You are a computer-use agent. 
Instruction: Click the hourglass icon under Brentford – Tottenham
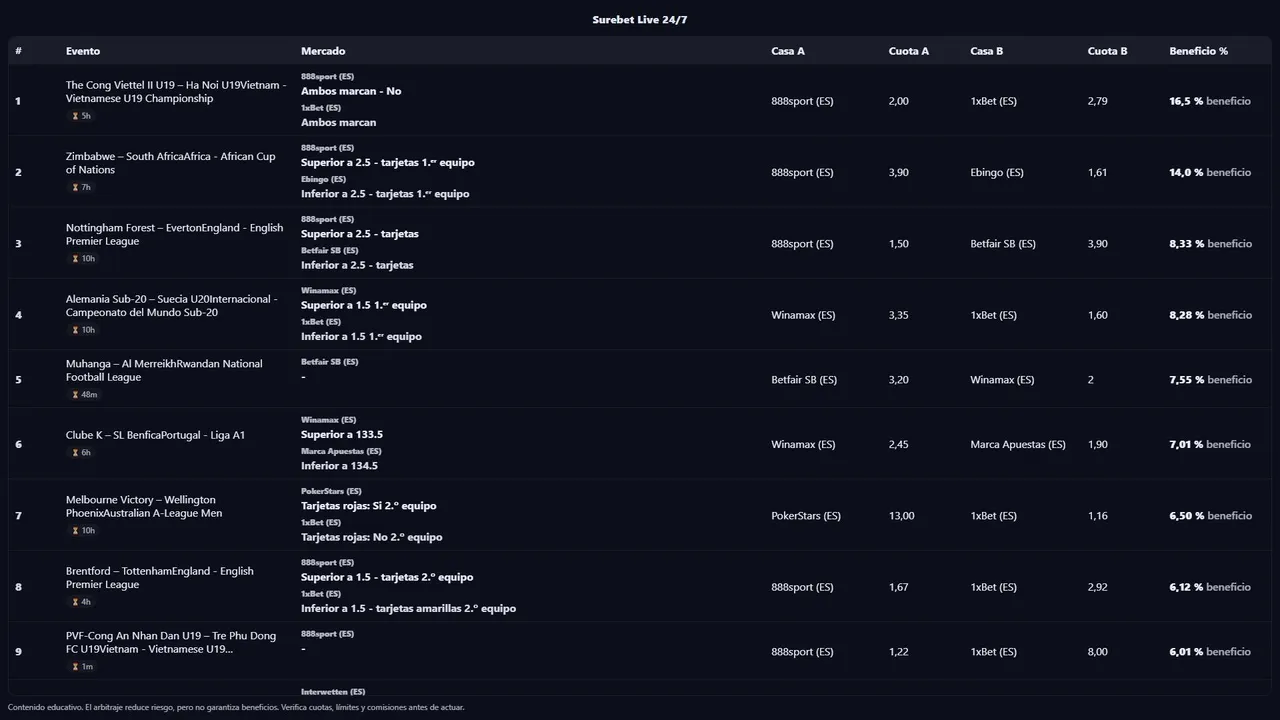tap(75, 602)
